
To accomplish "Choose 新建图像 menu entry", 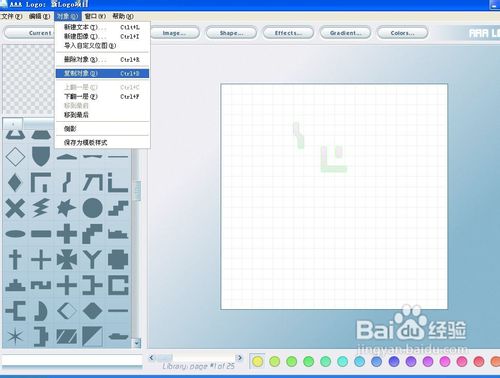I will pos(102,36).
